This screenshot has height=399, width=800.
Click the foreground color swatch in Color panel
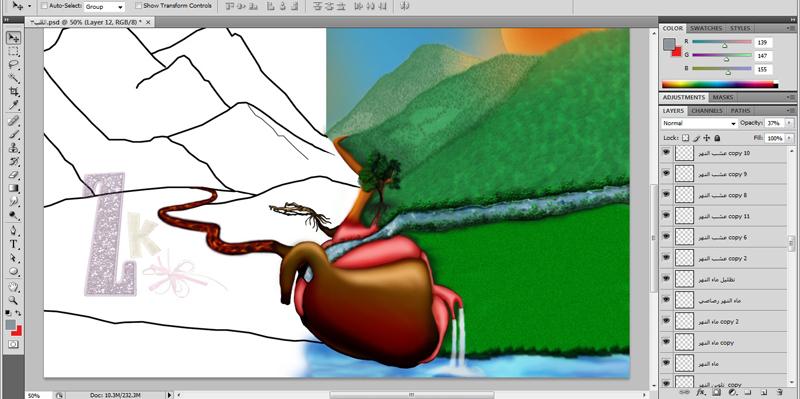(669, 44)
